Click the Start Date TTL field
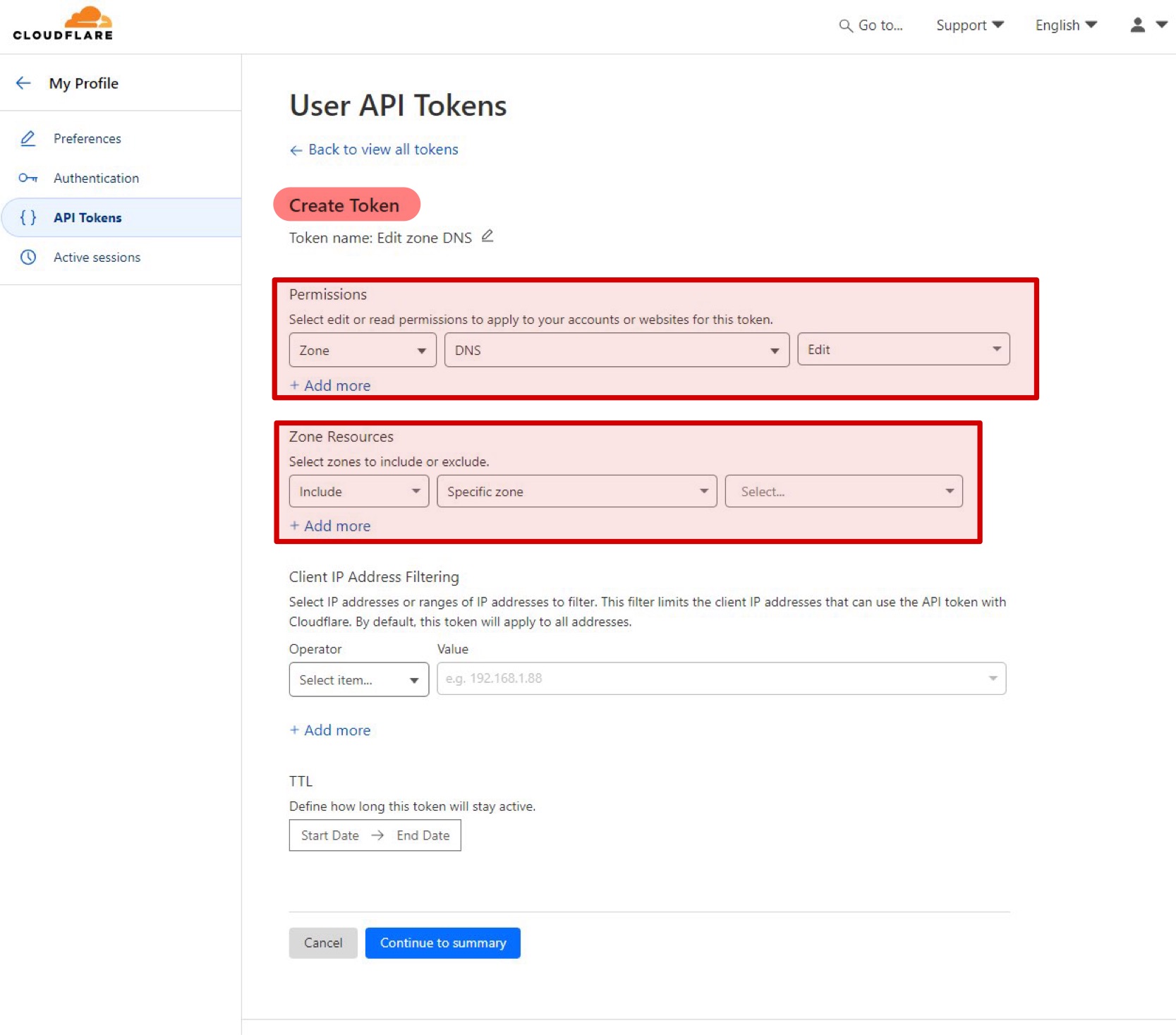This screenshot has width=1176, height=1035. [x=329, y=835]
